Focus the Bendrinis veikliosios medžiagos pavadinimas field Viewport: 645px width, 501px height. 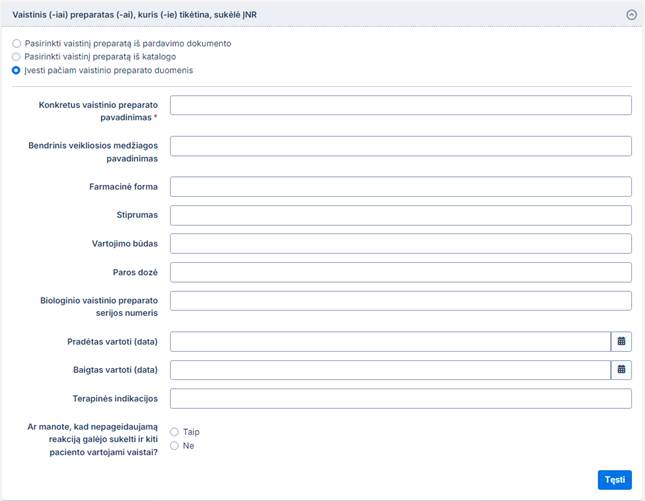(x=400, y=146)
